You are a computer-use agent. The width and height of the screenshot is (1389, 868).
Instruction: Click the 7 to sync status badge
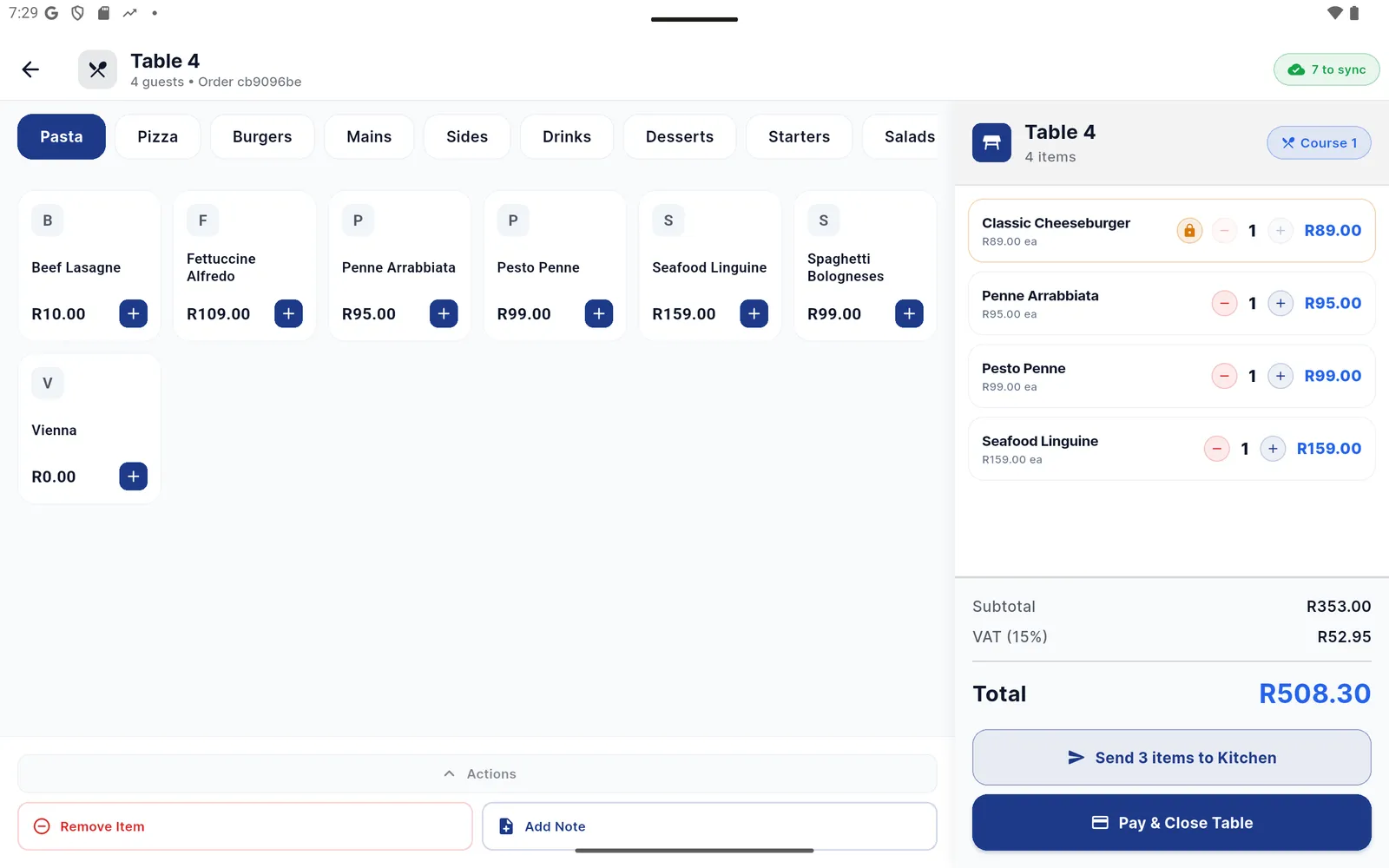(x=1326, y=69)
